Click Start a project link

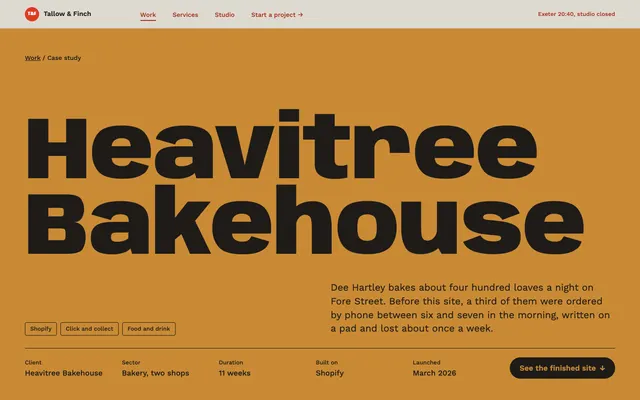coord(277,15)
